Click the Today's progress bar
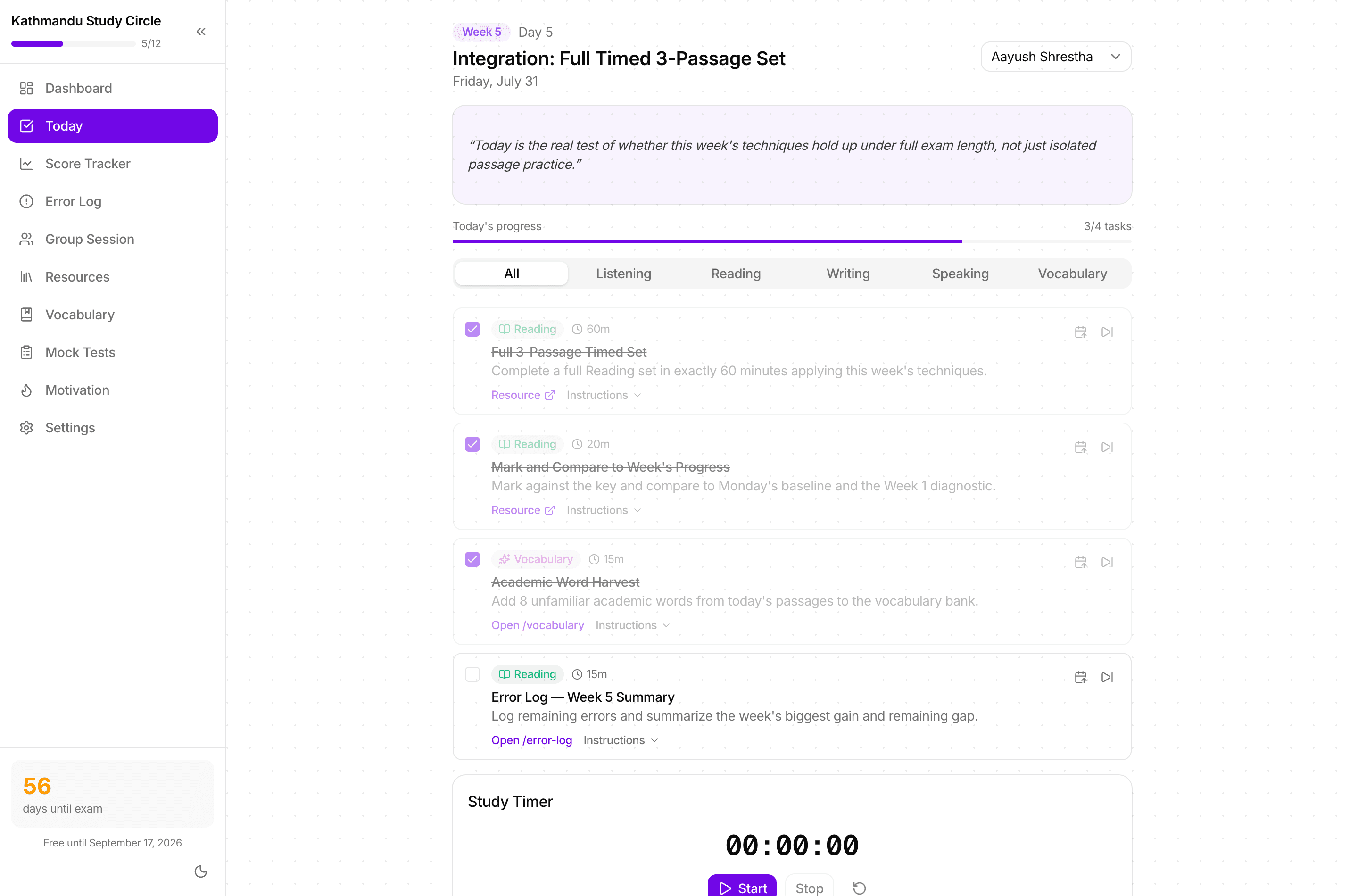This screenshot has width=1358, height=896. 792,241
